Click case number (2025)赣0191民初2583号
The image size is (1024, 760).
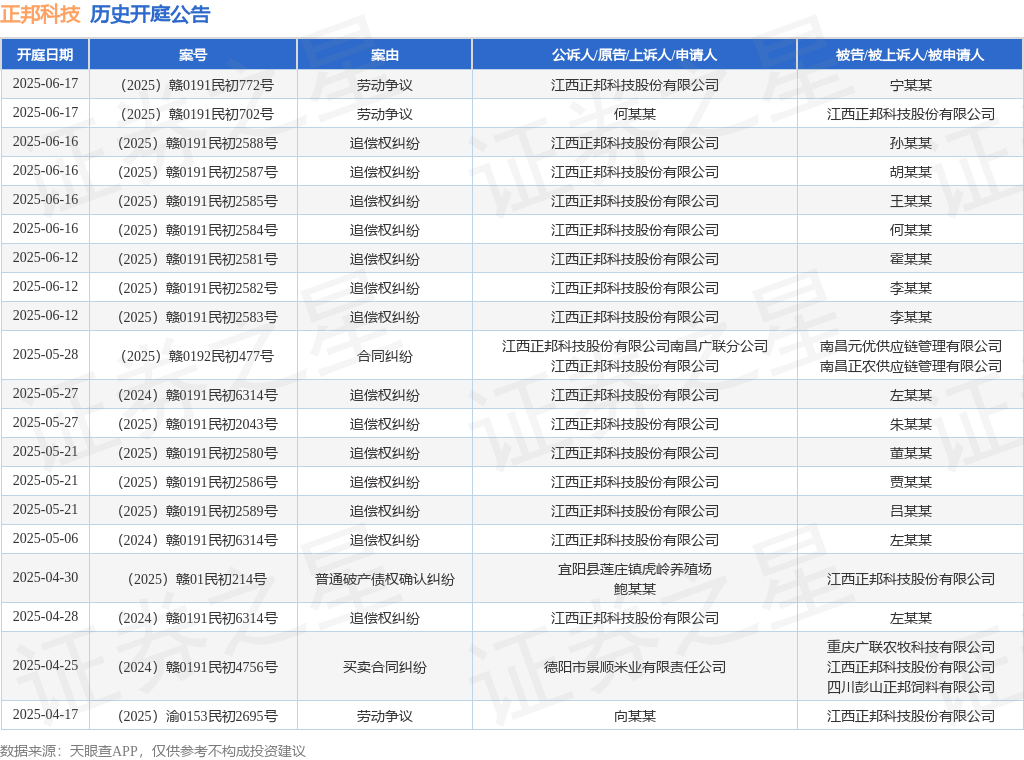(x=198, y=317)
